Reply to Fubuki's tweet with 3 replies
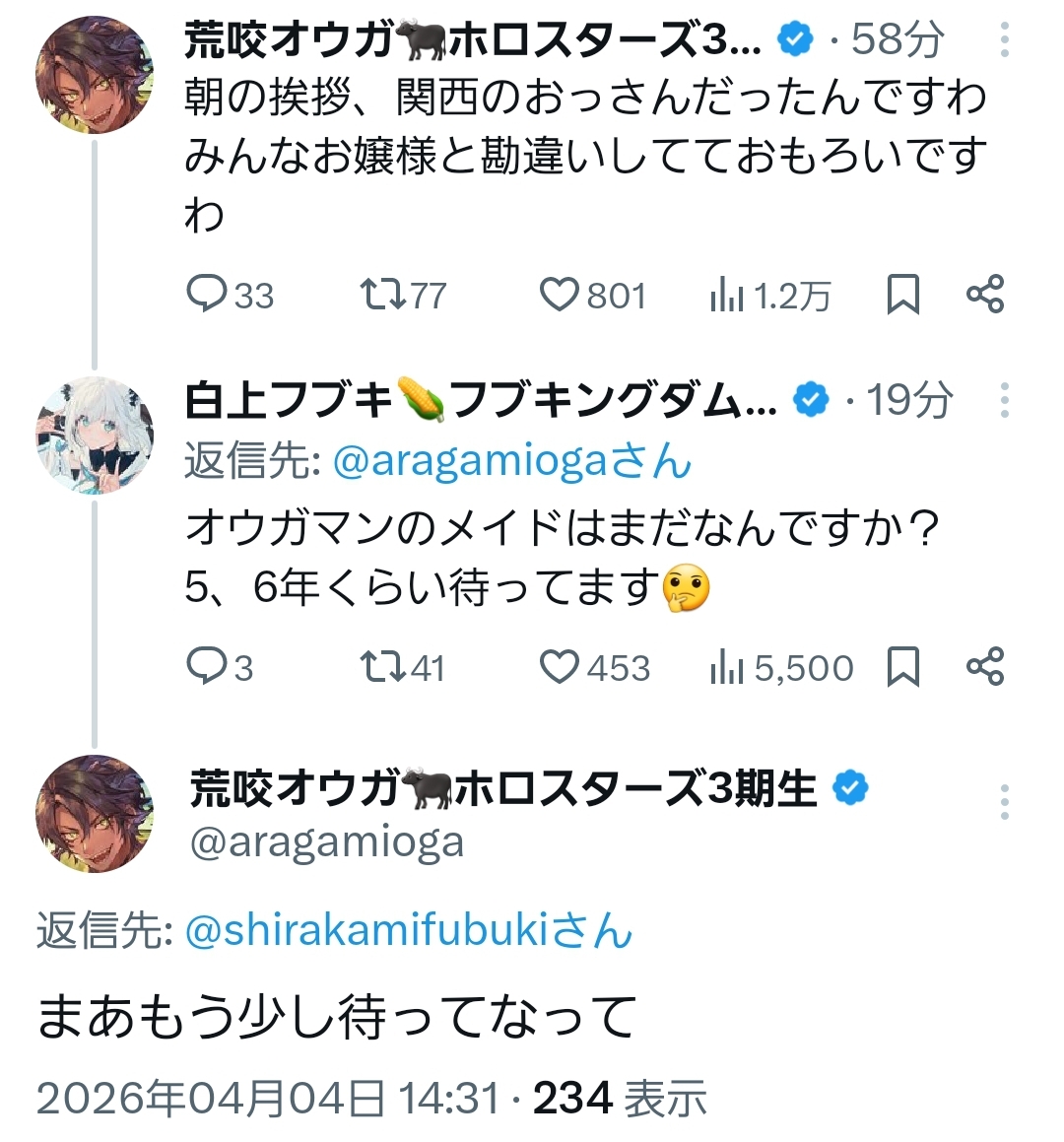 tap(207, 667)
